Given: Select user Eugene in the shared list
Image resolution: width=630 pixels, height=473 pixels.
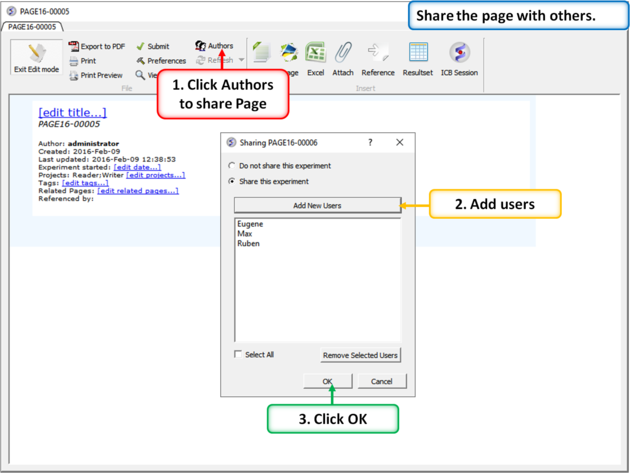Looking at the screenshot, I should [x=250, y=225].
